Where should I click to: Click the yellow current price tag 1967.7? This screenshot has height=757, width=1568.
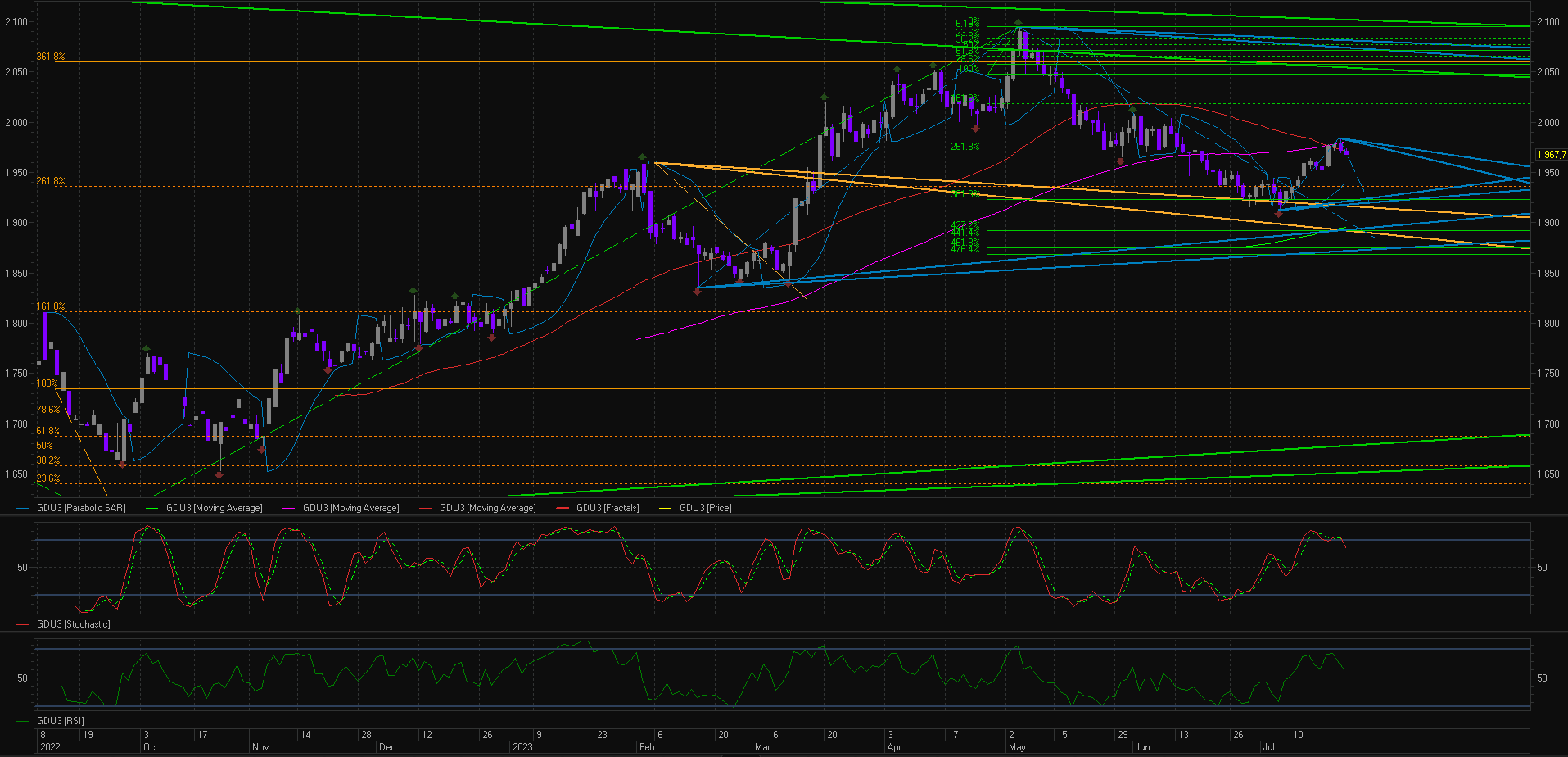pyautogui.click(x=1551, y=155)
